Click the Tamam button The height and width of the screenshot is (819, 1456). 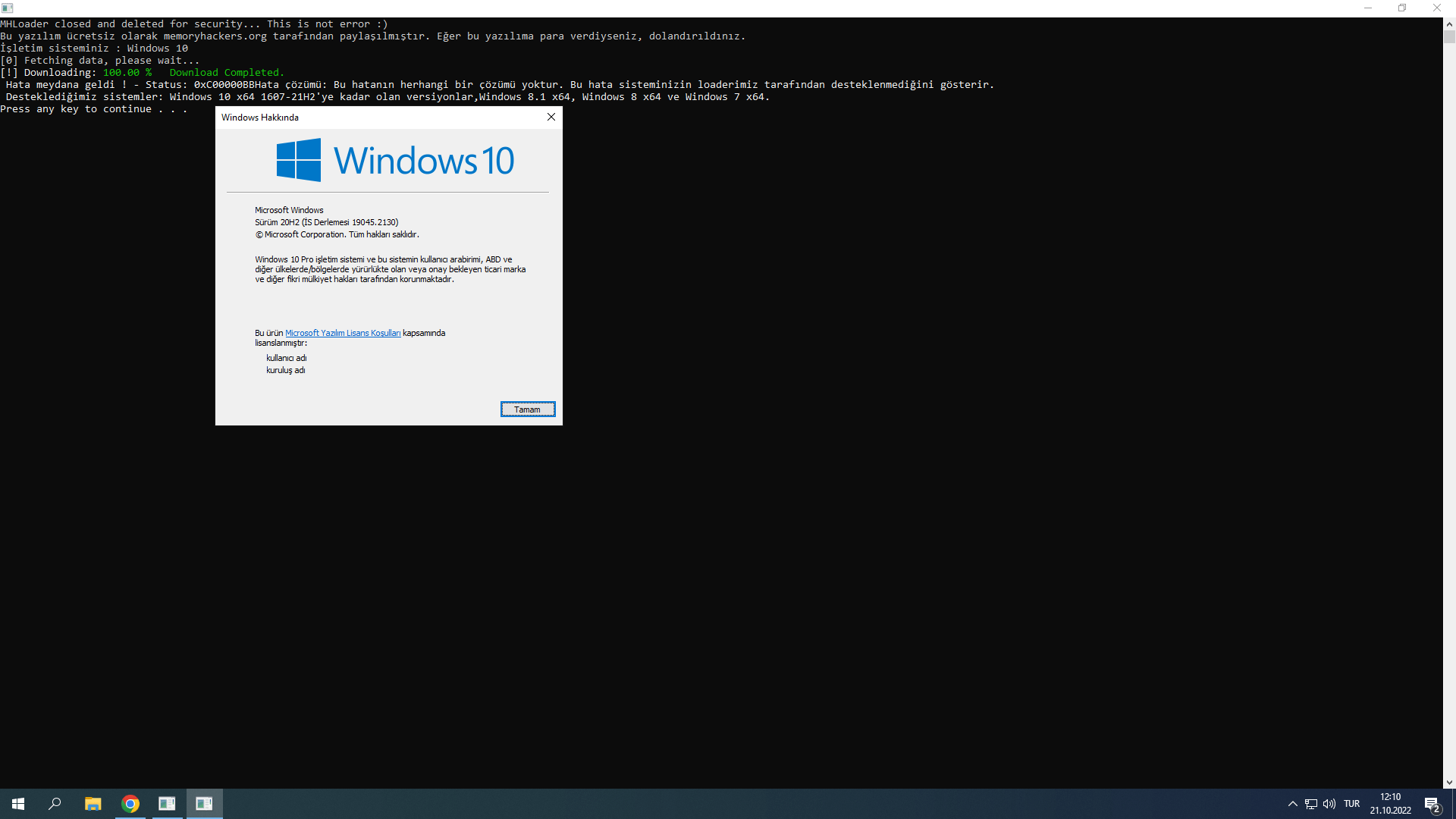click(x=528, y=409)
